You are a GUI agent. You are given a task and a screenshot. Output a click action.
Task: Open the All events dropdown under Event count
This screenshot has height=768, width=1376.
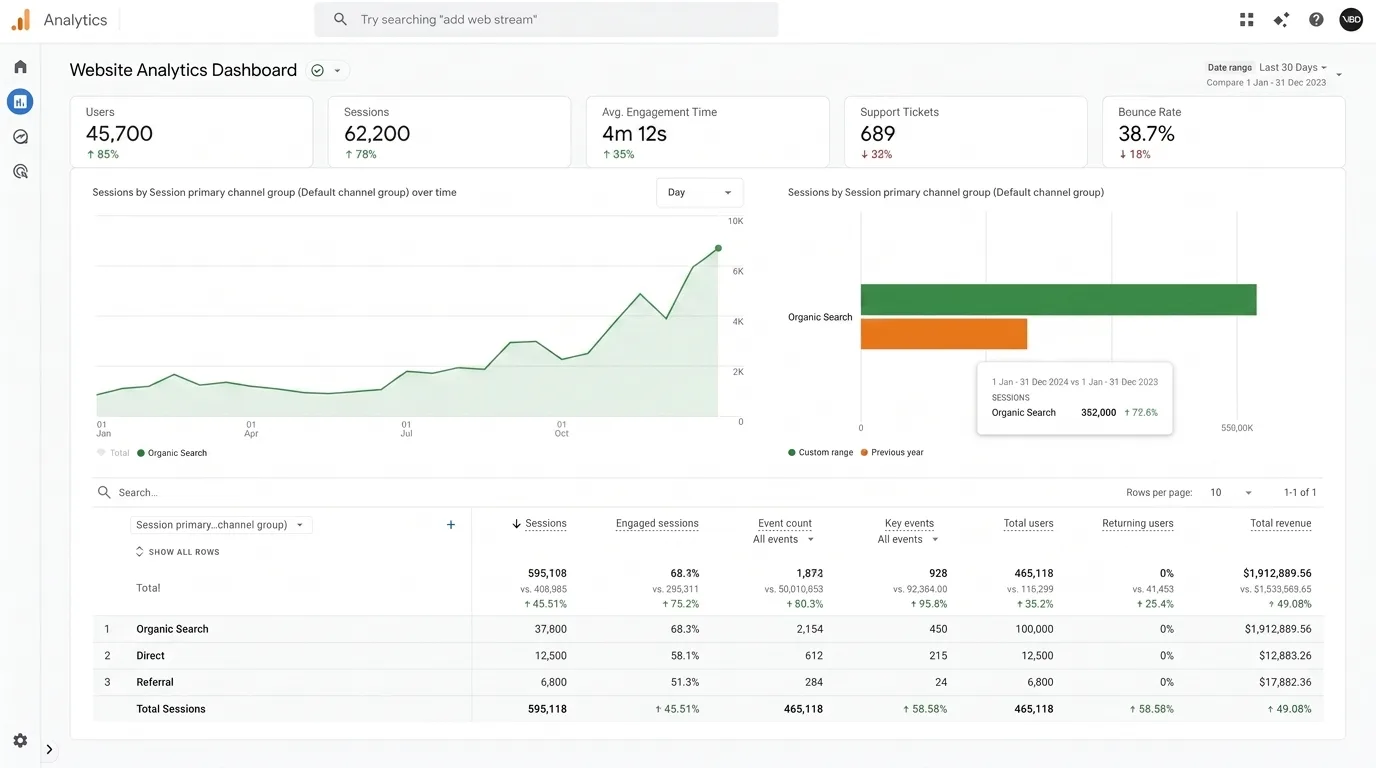point(784,540)
